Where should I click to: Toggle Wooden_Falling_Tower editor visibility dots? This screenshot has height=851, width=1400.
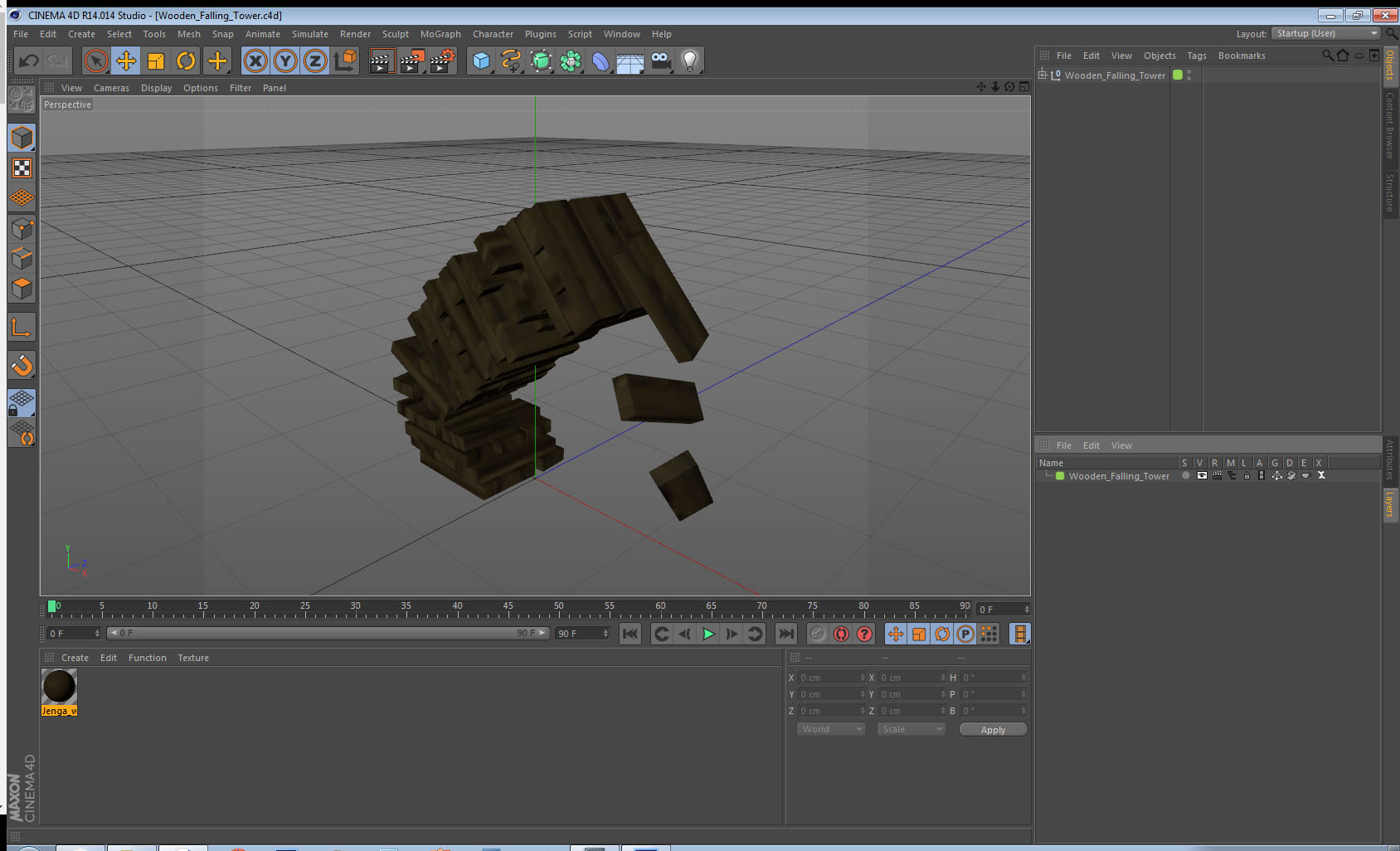point(1189,75)
